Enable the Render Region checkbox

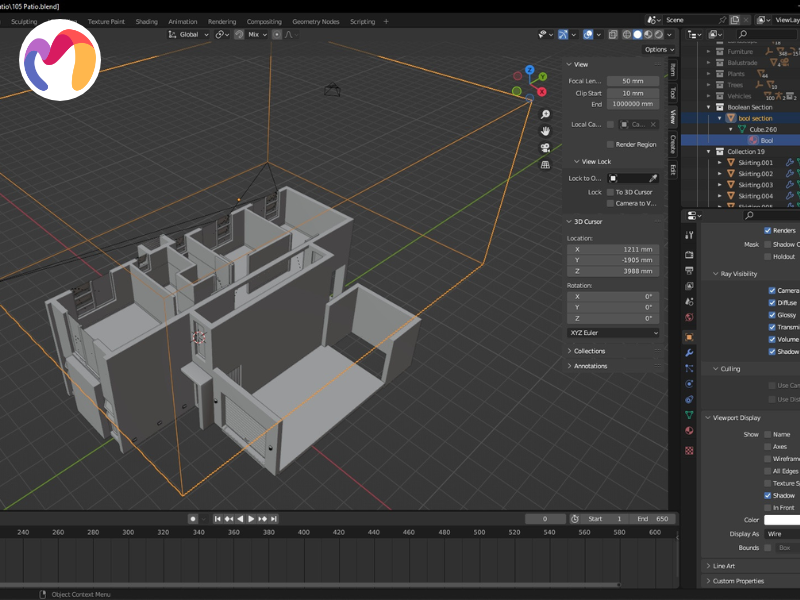pyautogui.click(x=610, y=144)
